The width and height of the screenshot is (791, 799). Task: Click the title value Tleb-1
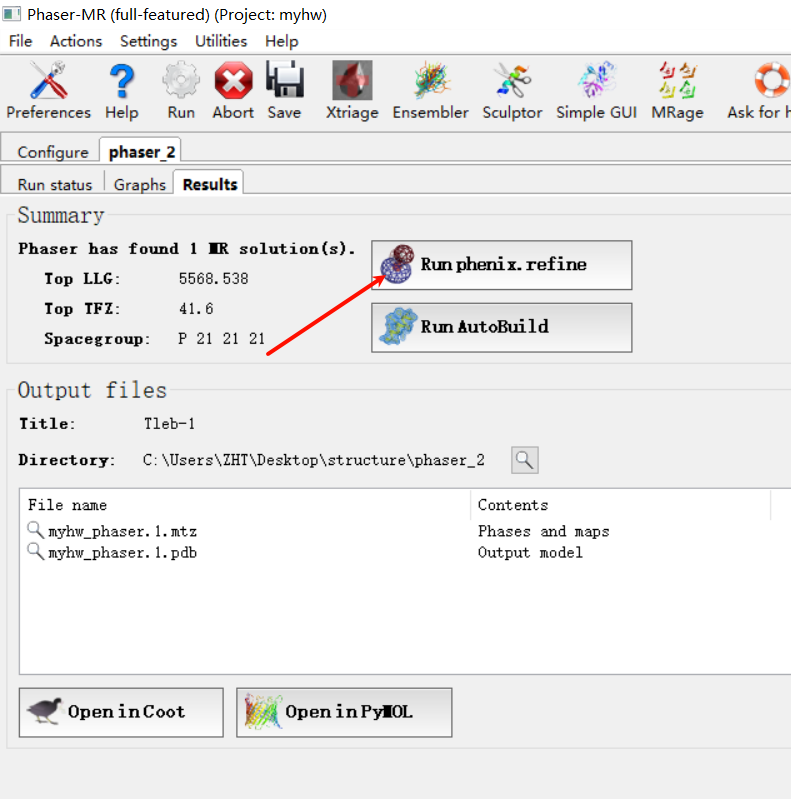pos(169,424)
